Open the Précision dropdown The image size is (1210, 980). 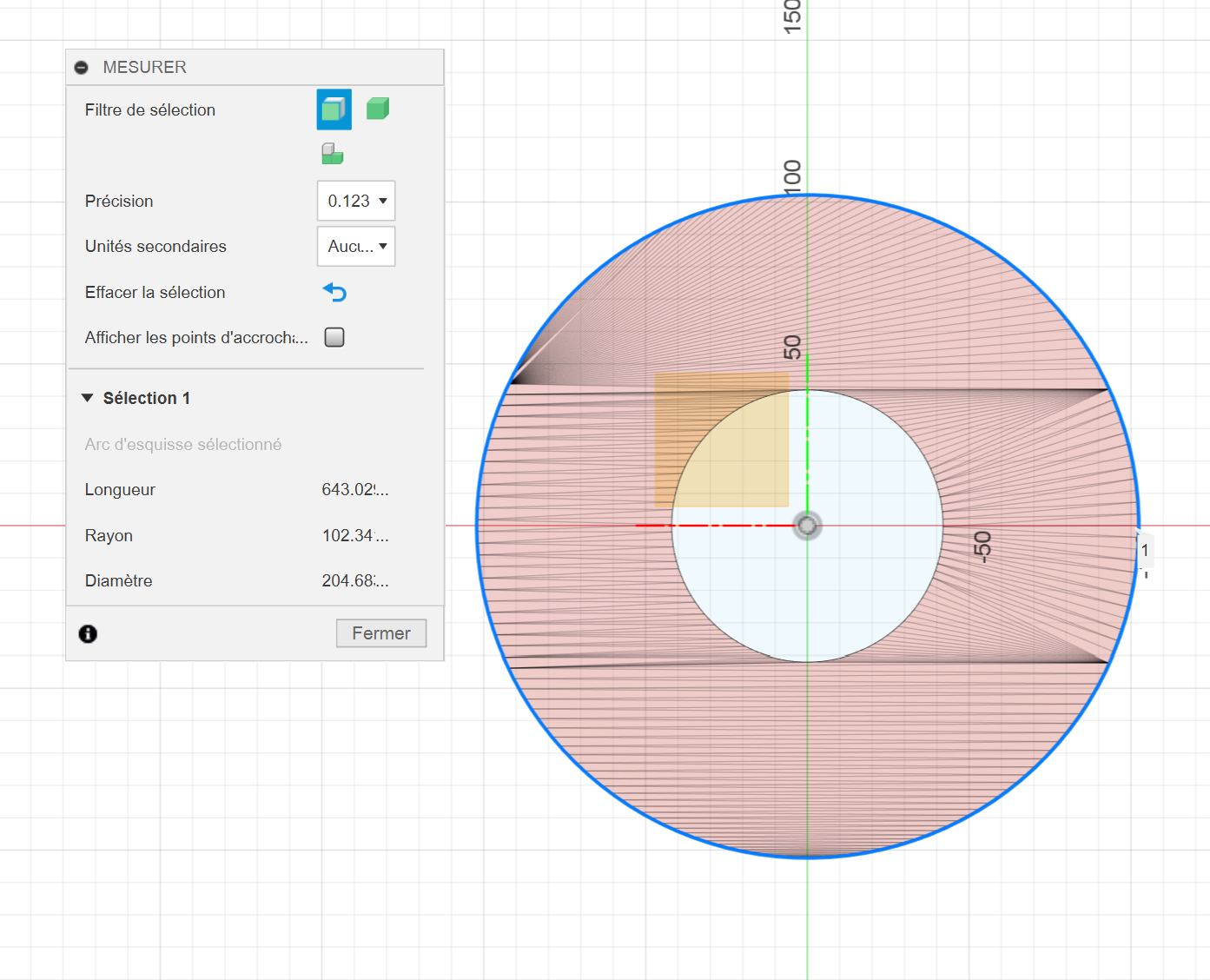[356, 201]
